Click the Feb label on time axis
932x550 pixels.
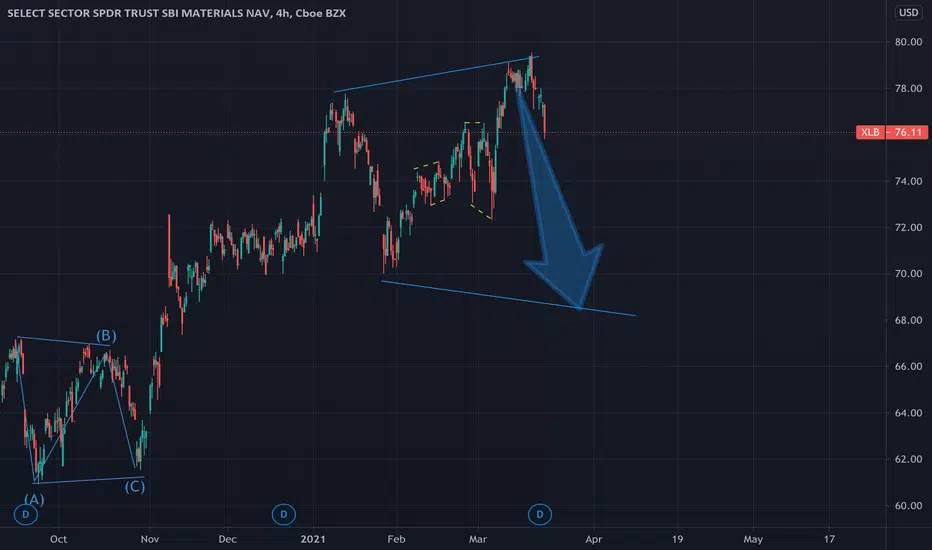click(396, 539)
